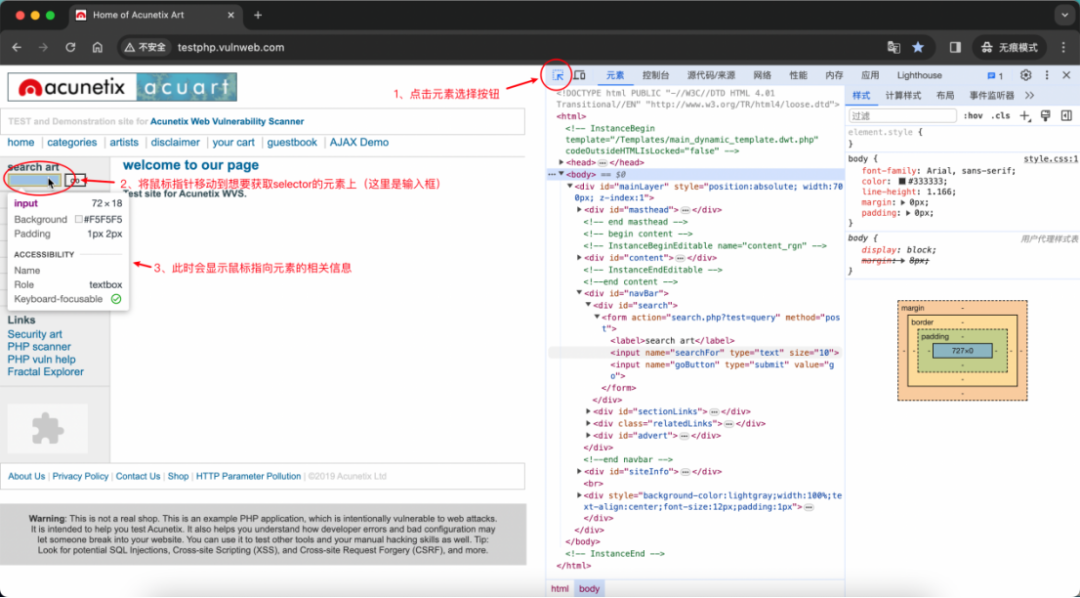Click the #333333 color swatch
The image size is (1080, 598).
(x=902, y=181)
